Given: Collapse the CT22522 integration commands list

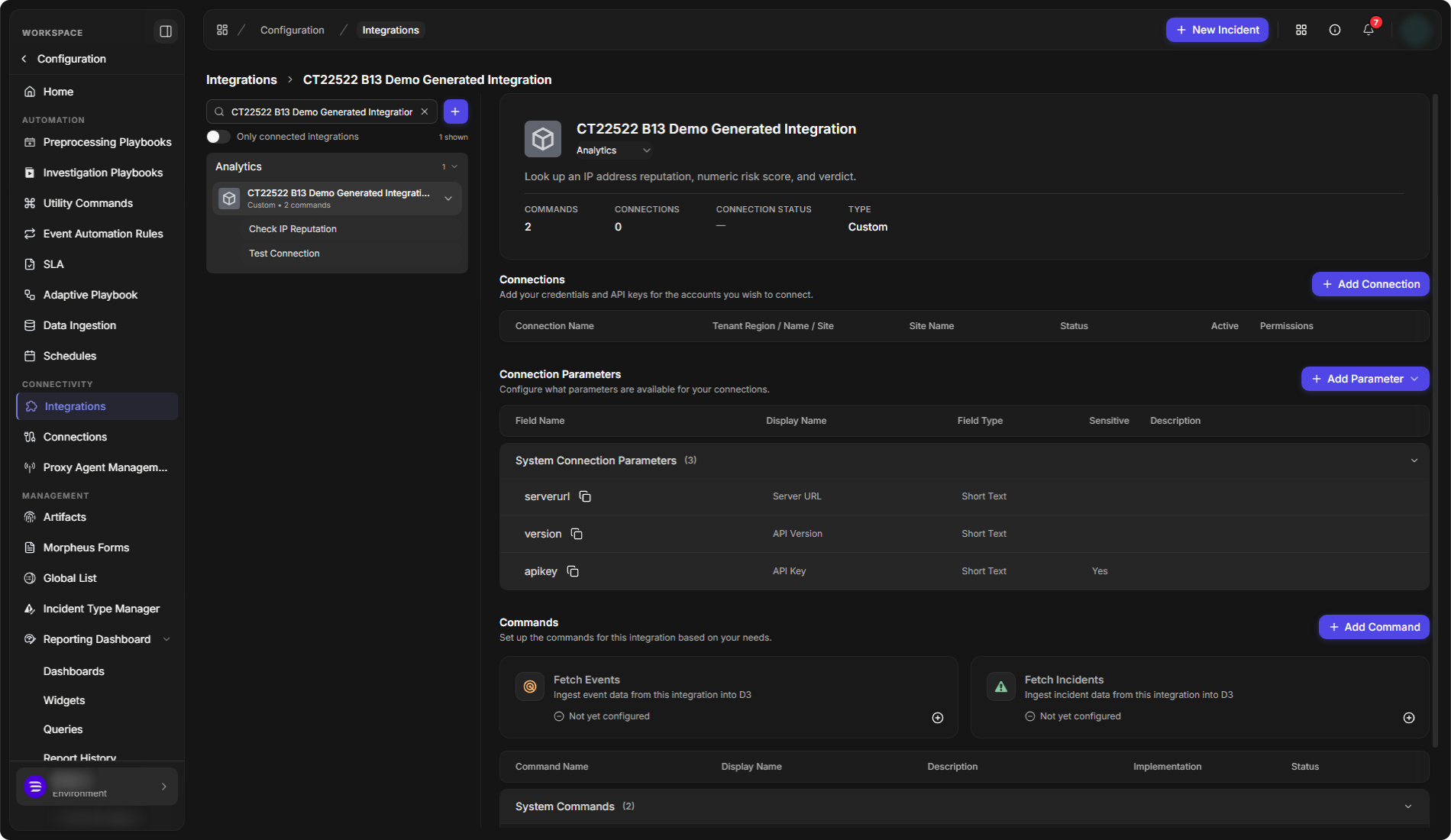Looking at the screenshot, I should click(x=448, y=199).
